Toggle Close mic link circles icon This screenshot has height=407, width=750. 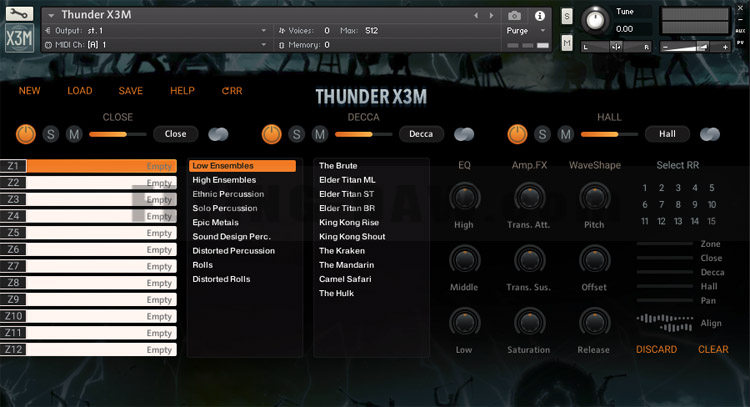click(x=218, y=134)
